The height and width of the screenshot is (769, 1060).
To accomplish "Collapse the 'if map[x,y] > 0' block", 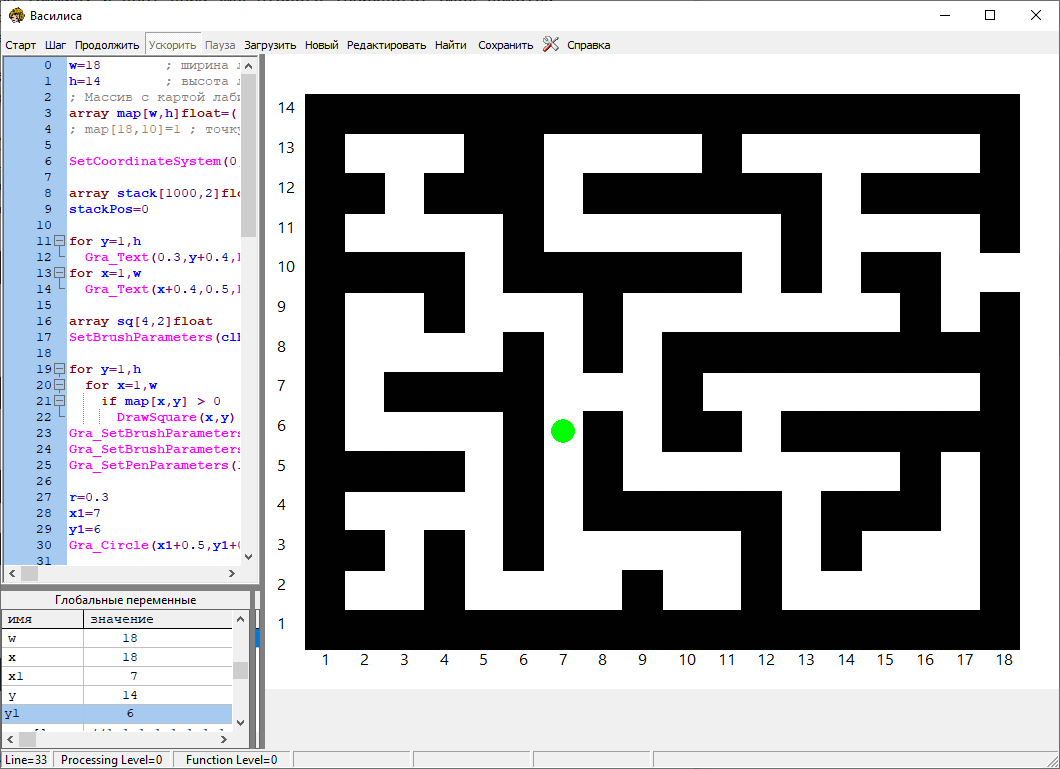I will 59,402.
